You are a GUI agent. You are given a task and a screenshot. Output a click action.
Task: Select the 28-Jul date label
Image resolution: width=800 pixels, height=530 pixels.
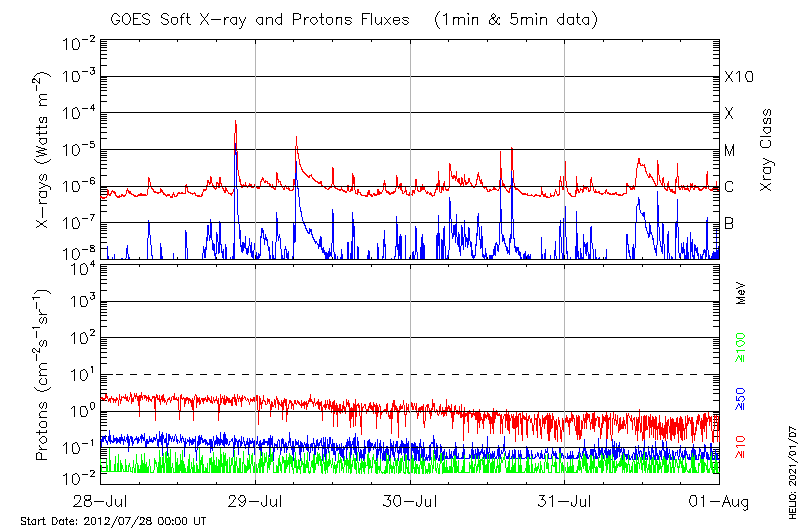pyautogui.click(x=101, y=500)
